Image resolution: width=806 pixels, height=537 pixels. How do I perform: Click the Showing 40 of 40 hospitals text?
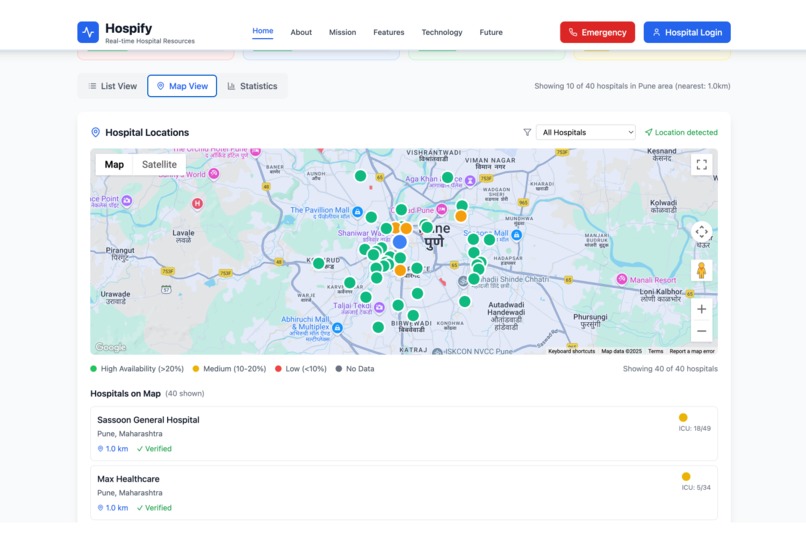coord(670,368)
